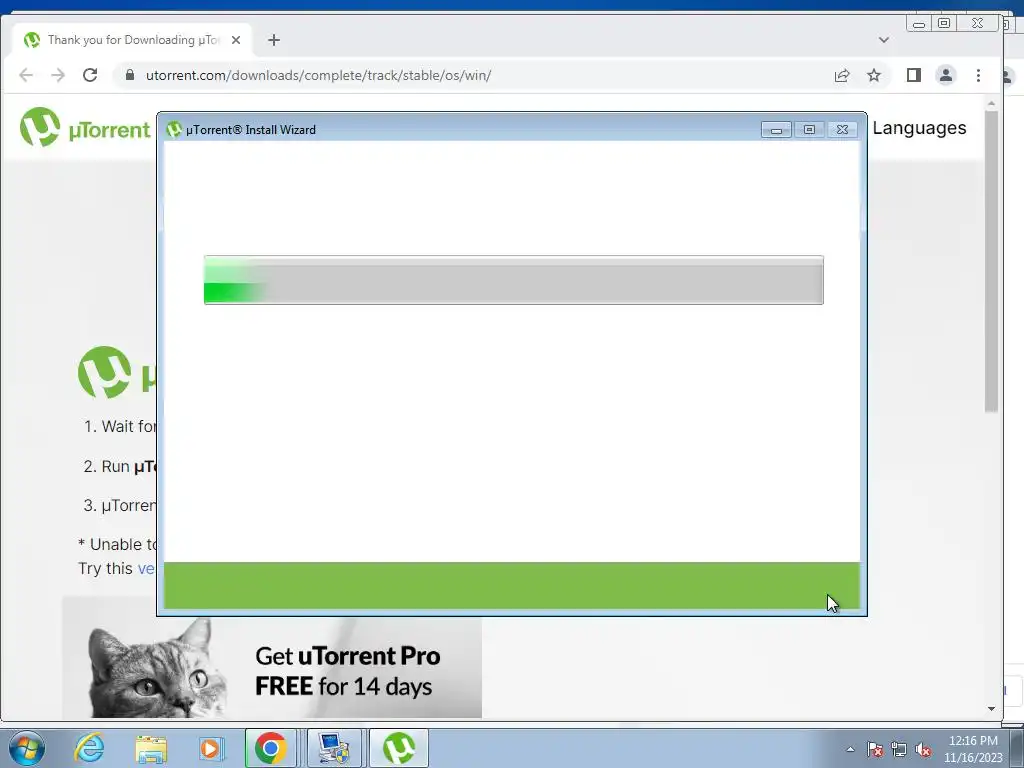Click the µTorrent logo in page header
Viewport: 1024px width, 768px height.
85,127
